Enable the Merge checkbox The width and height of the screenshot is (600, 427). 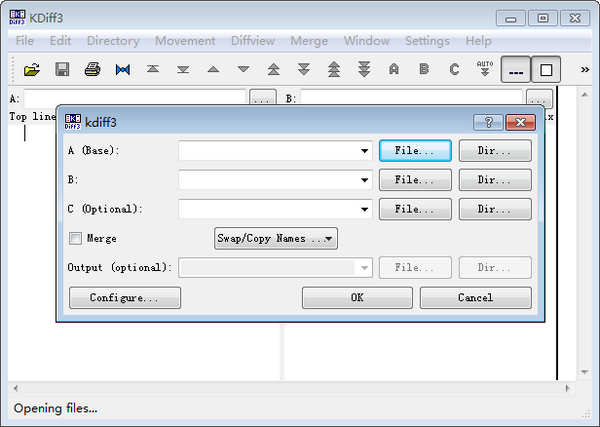[x=75, y=239]
